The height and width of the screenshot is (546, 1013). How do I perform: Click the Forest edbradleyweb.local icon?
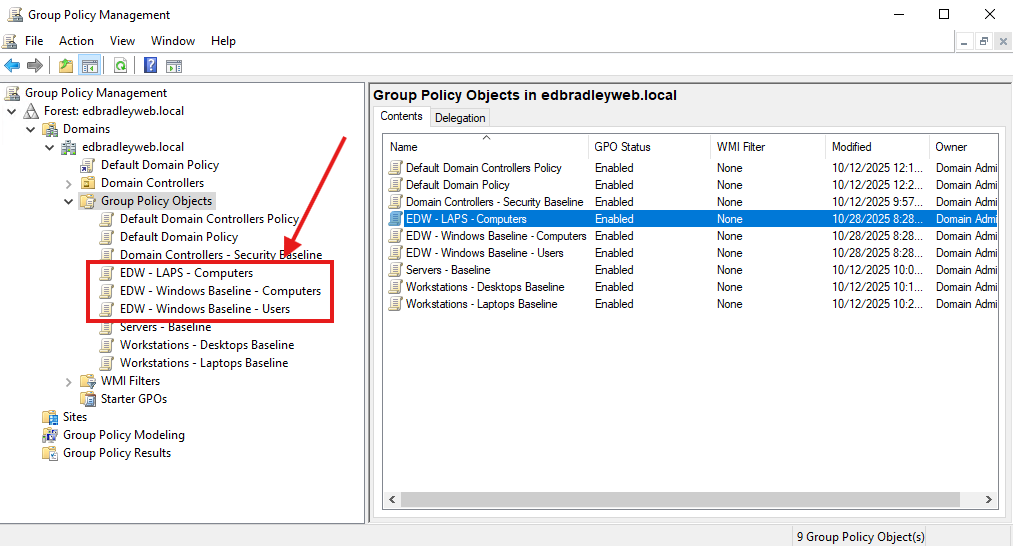tap(31, 111)
